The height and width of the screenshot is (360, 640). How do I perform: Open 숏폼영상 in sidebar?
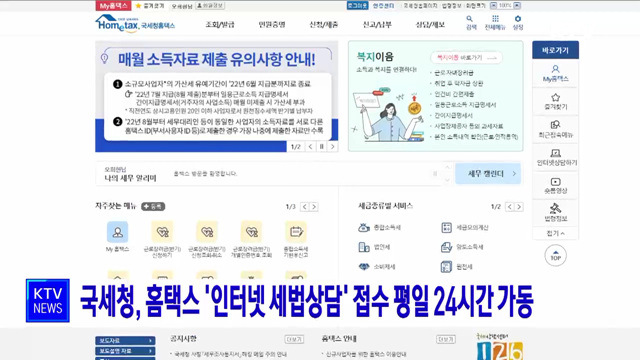tap(555, 185)
